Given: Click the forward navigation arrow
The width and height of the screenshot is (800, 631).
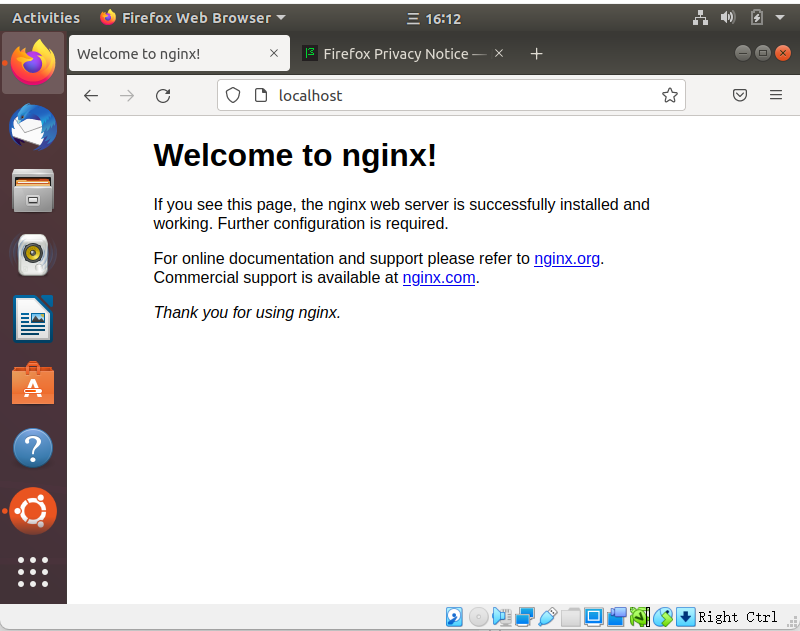Looking at the screenshot, I should (127, 95).
